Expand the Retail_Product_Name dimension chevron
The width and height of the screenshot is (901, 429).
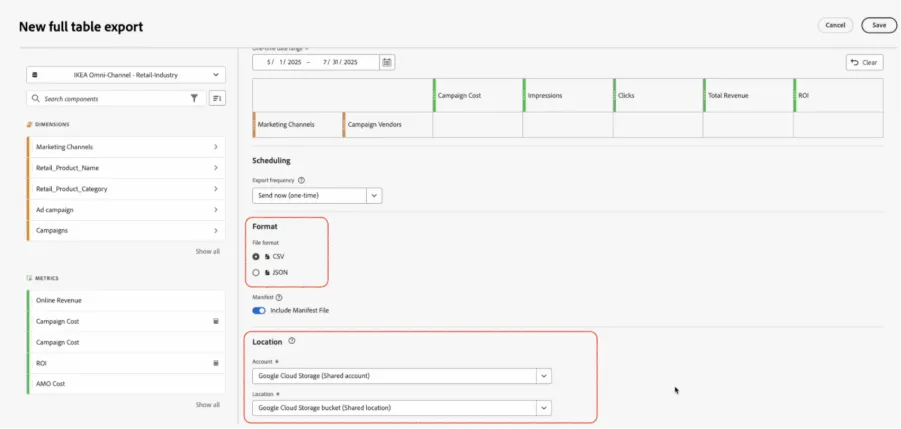pyautogui.click(x=216, y=168)
